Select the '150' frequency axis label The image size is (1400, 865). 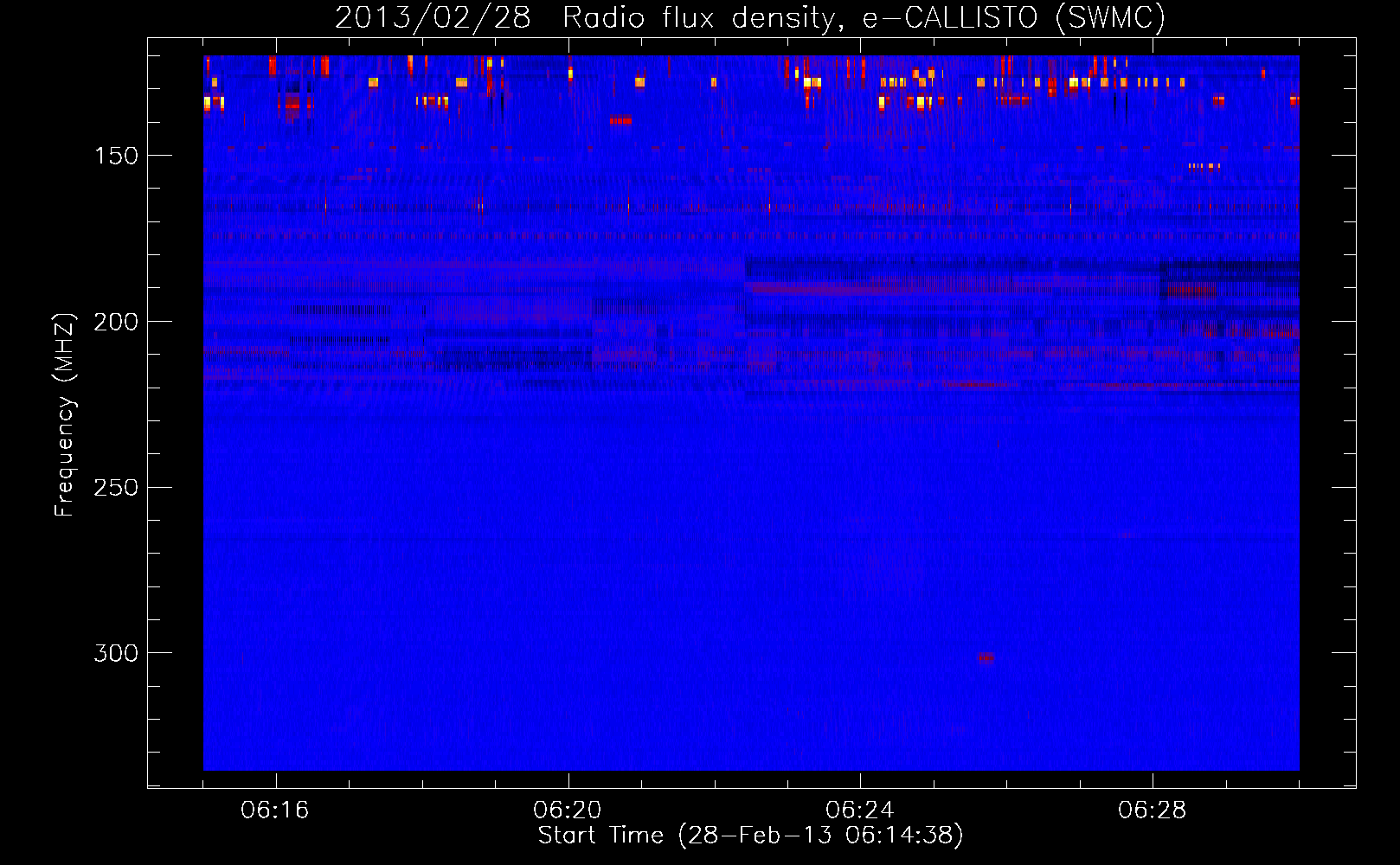[x=116, y=156]
